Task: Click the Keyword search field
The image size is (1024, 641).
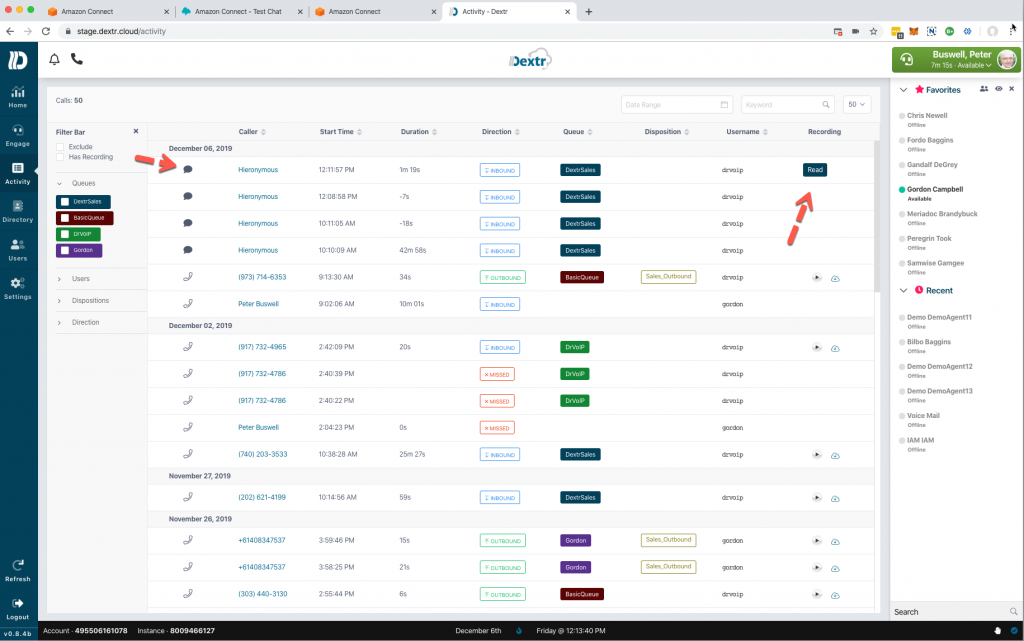Action: [x=787, y=104]
